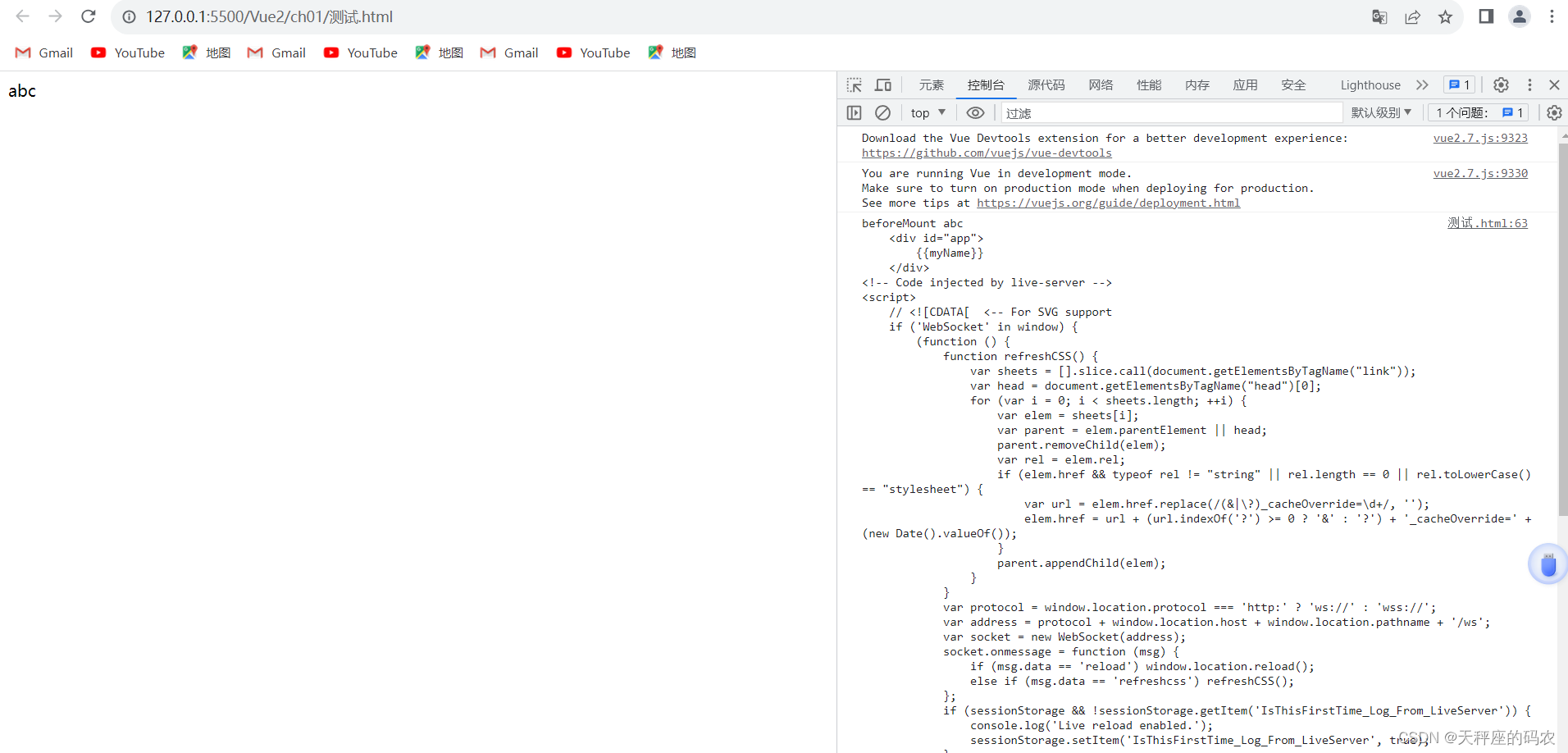Open last 地图 bookmark

[x=672, y=52]
